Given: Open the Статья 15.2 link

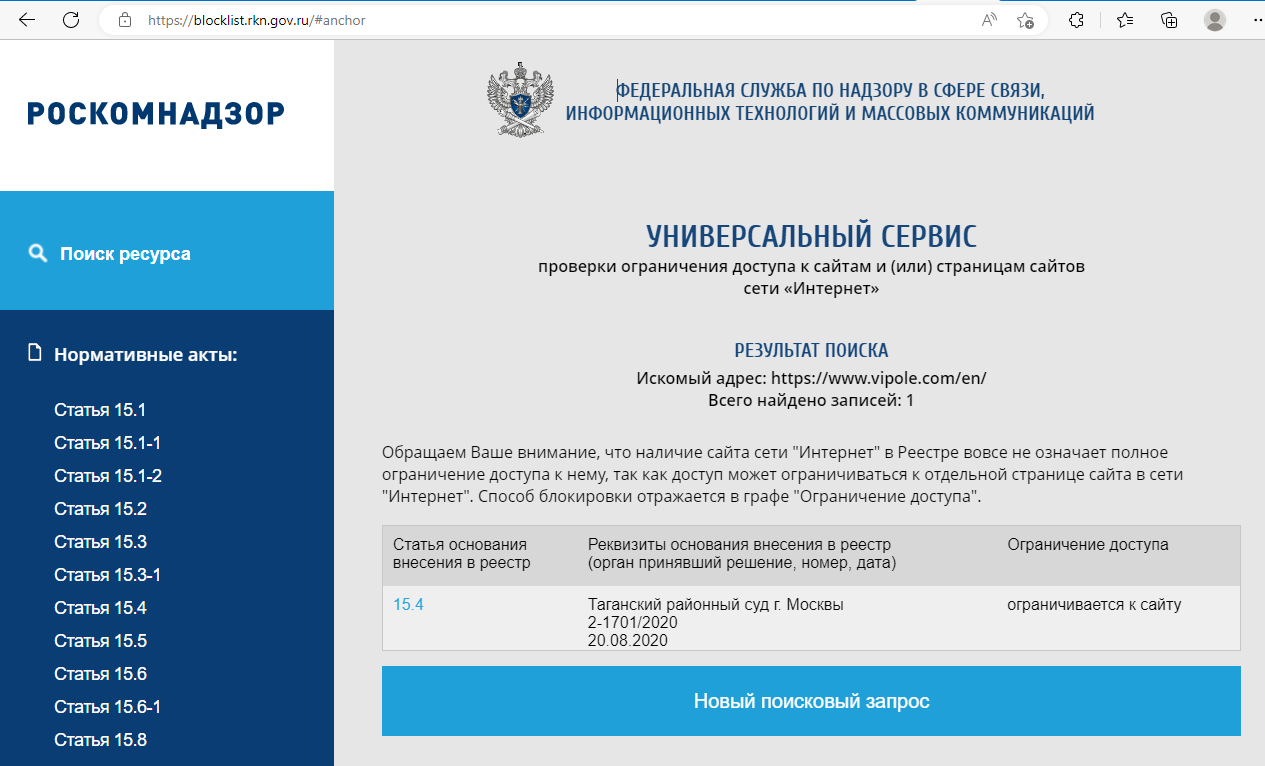Looking at the screenshot, I should point(100,509).
